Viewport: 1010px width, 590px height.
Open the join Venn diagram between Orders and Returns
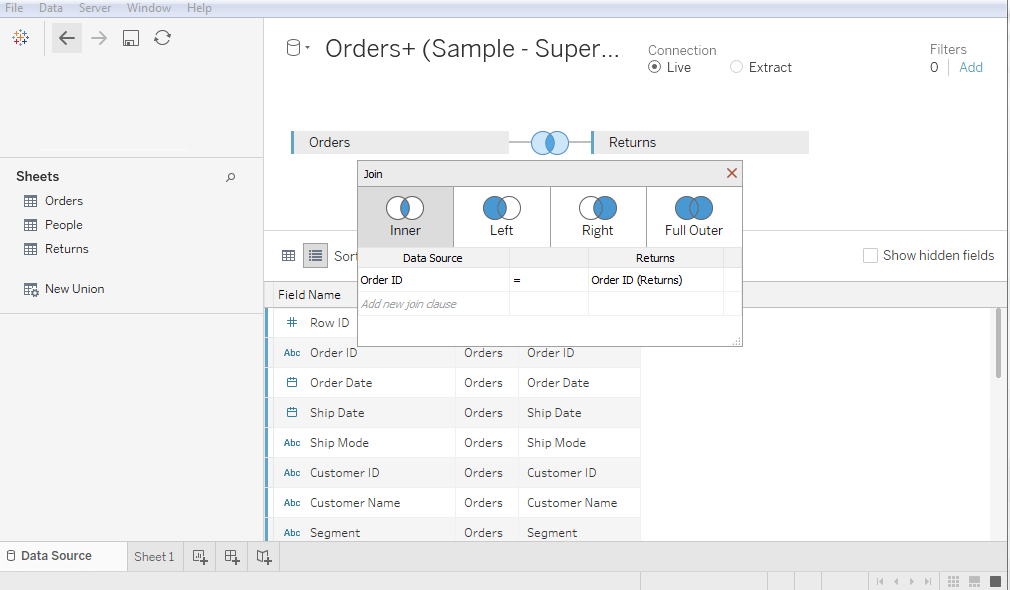550,142
